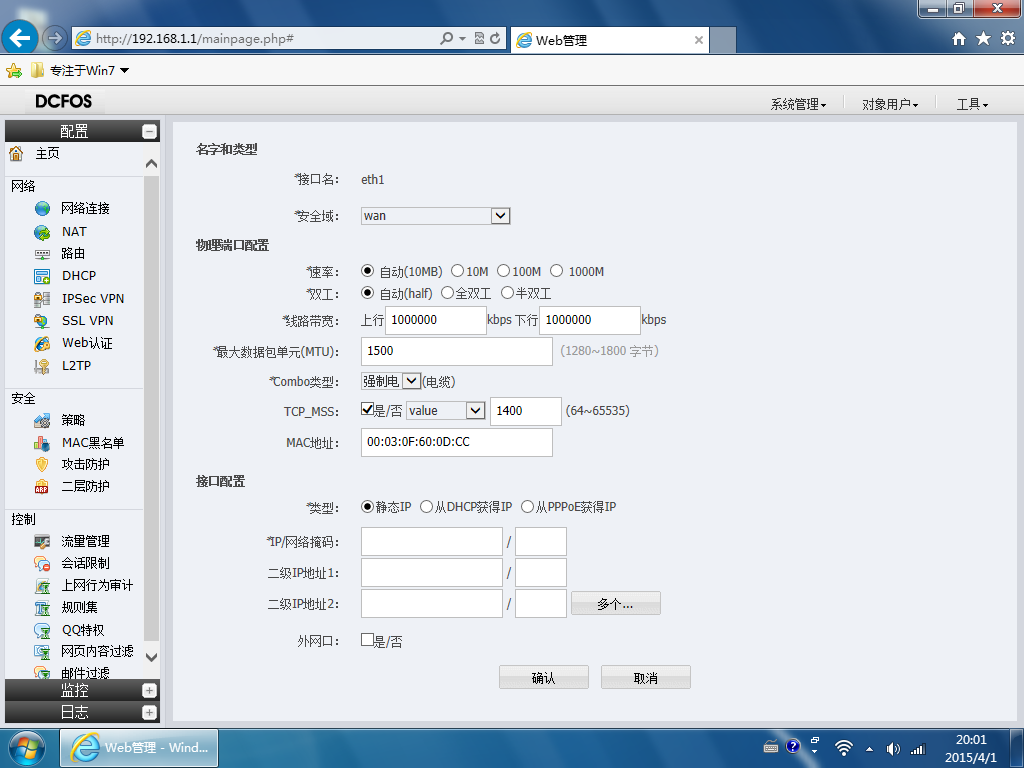Toggle the 外网口 是/否 checkbox
1024x768 pixels.
pos(367,640)
